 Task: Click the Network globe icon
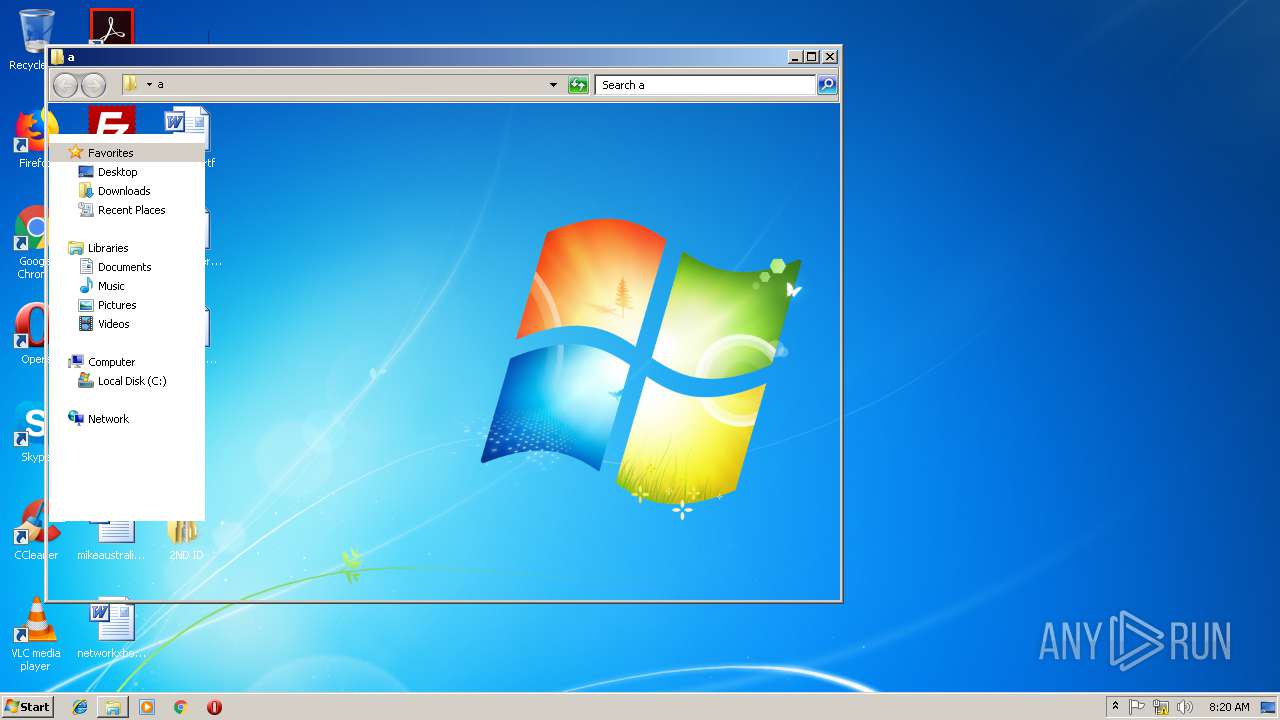[x=76, y=419]
